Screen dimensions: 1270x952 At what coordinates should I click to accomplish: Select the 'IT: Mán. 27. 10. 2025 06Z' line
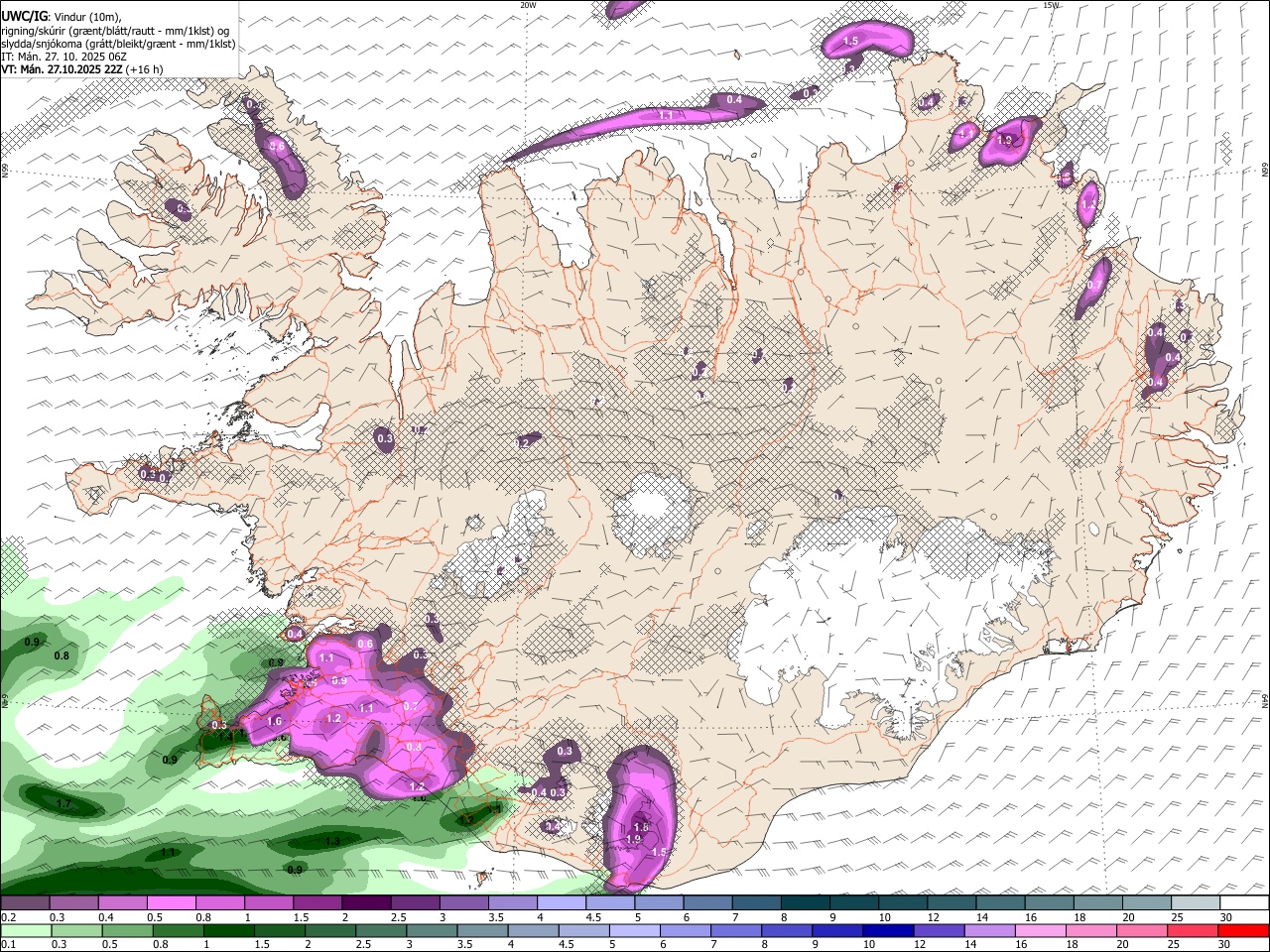(x=63, y=57)
